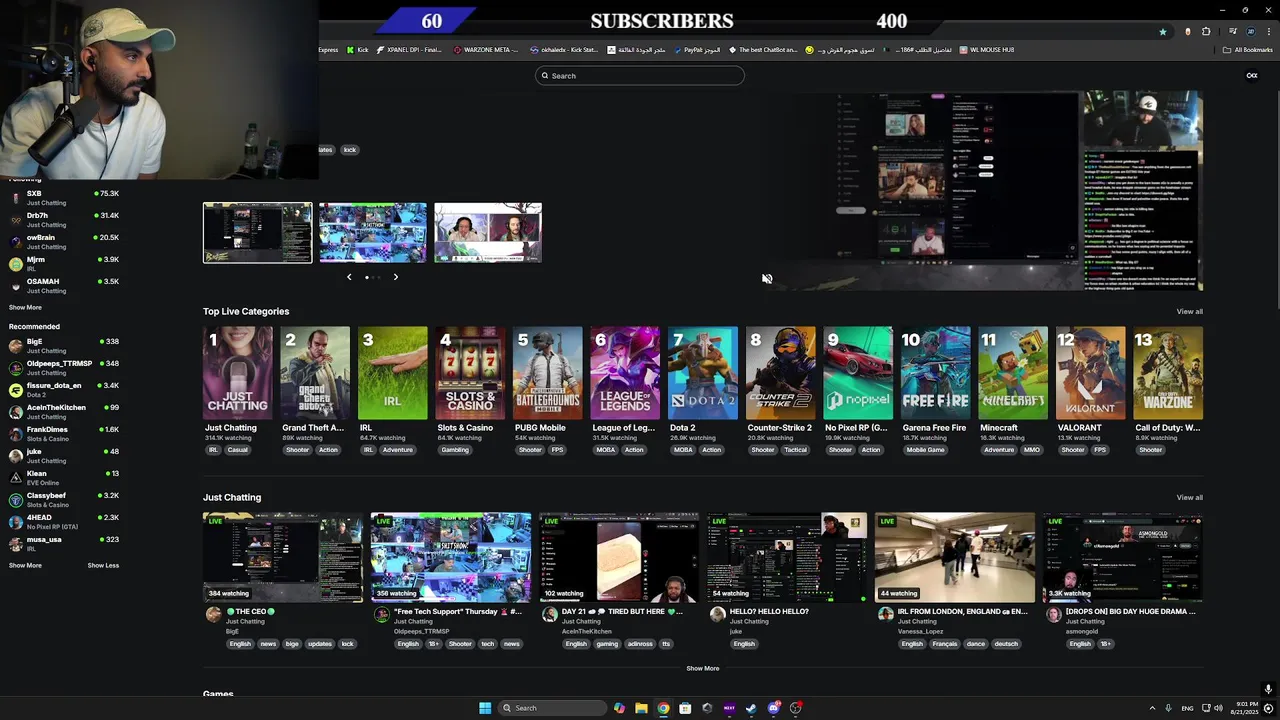Click the Gambling tag under Slots & Casino
The width and height of the screenshot is (1280, 720).
455,450
